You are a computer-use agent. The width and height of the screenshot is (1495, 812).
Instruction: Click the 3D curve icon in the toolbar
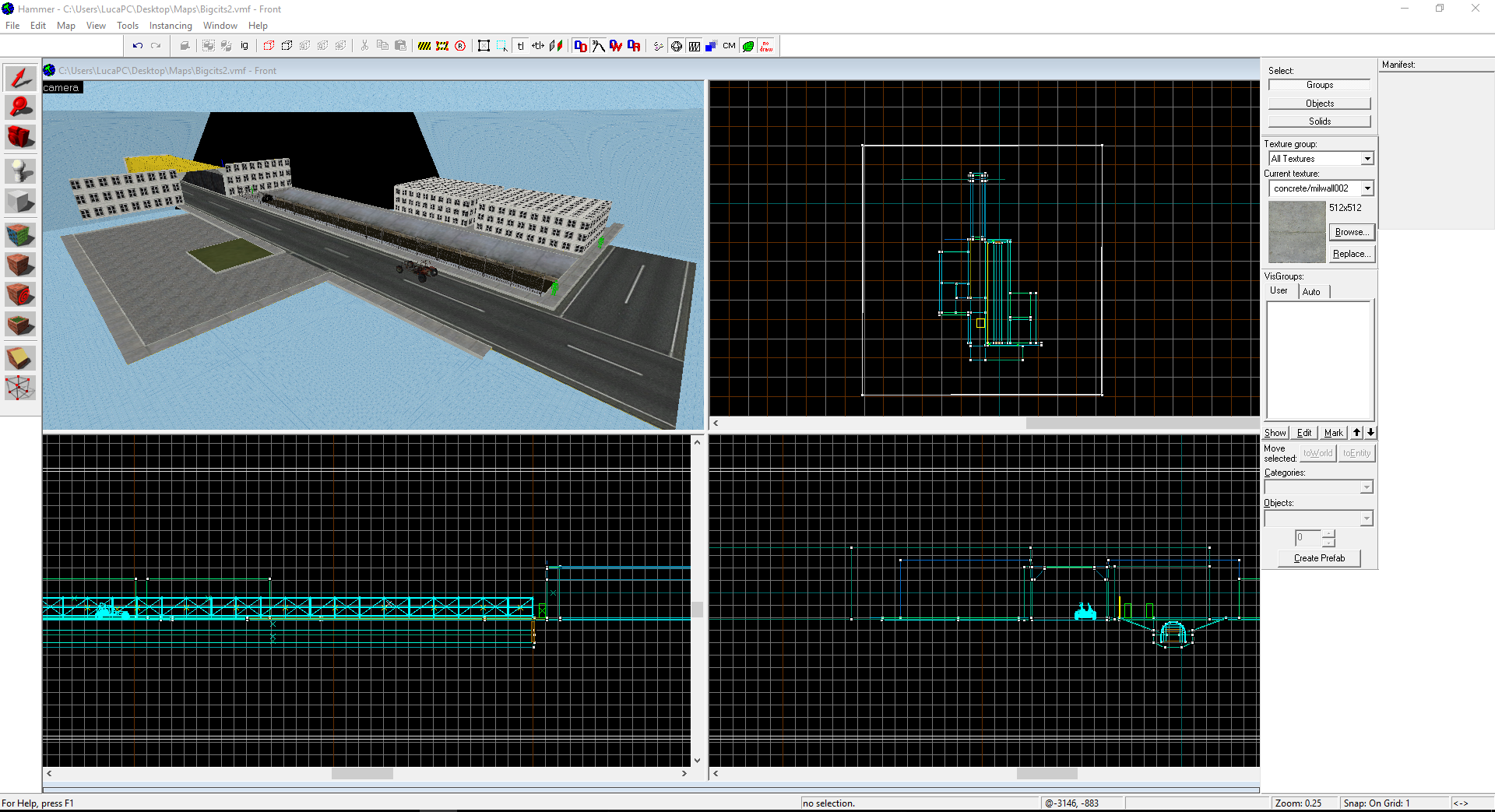click(x=598, y=46)
